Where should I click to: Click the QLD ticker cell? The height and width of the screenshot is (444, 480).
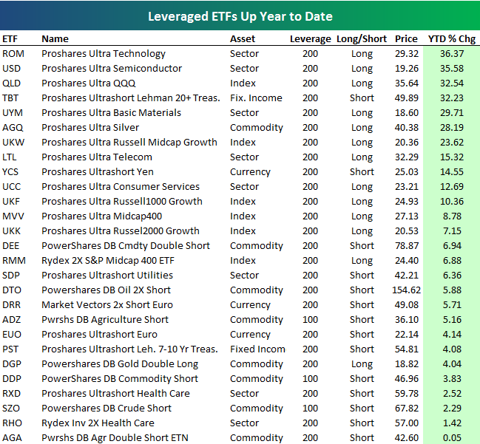click(11, 83)
